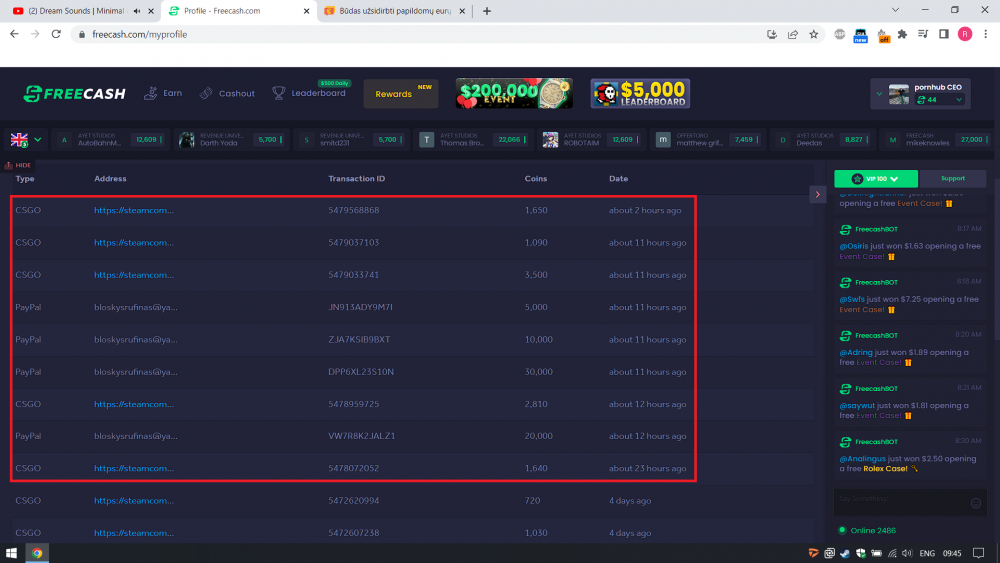Screen dimensions: 1000x563
Task: Click the address bar URL
Action: [140, 34]
